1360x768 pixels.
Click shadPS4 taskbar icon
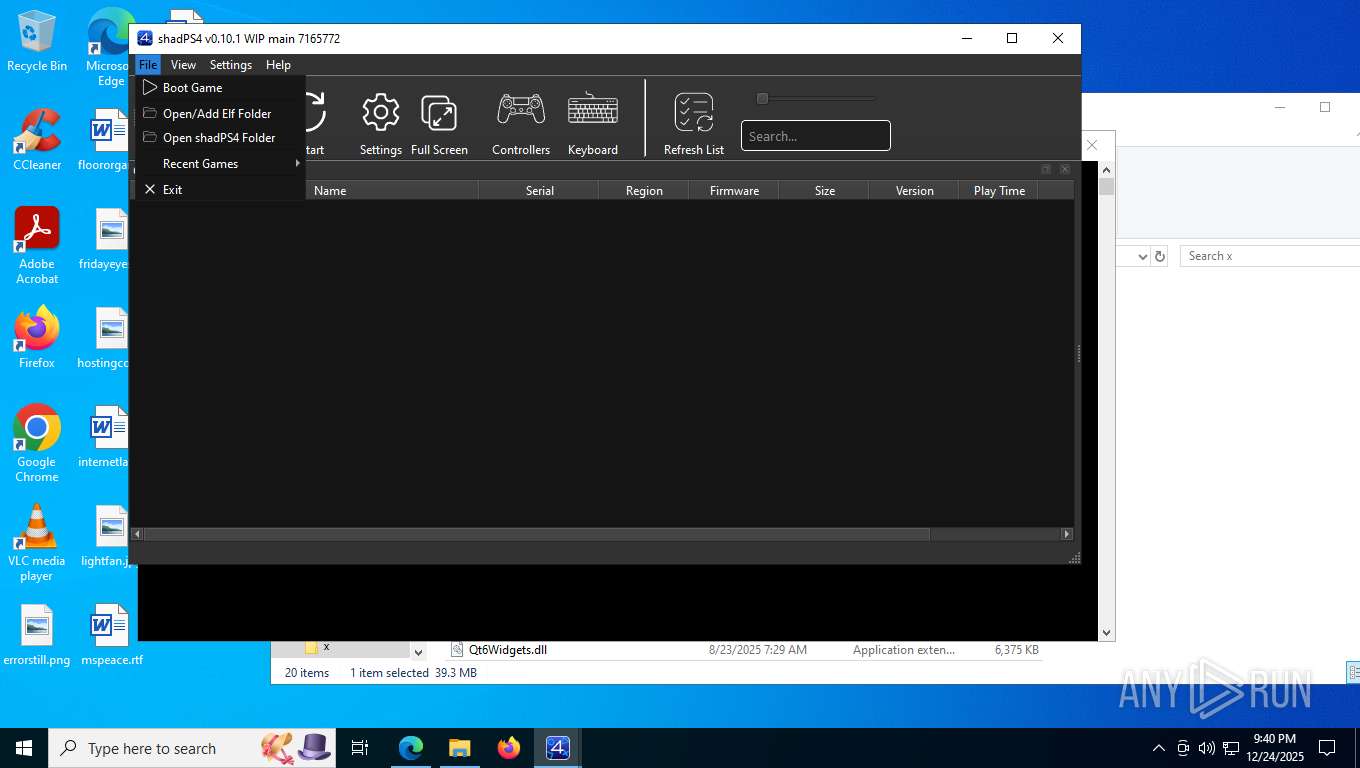557,748
